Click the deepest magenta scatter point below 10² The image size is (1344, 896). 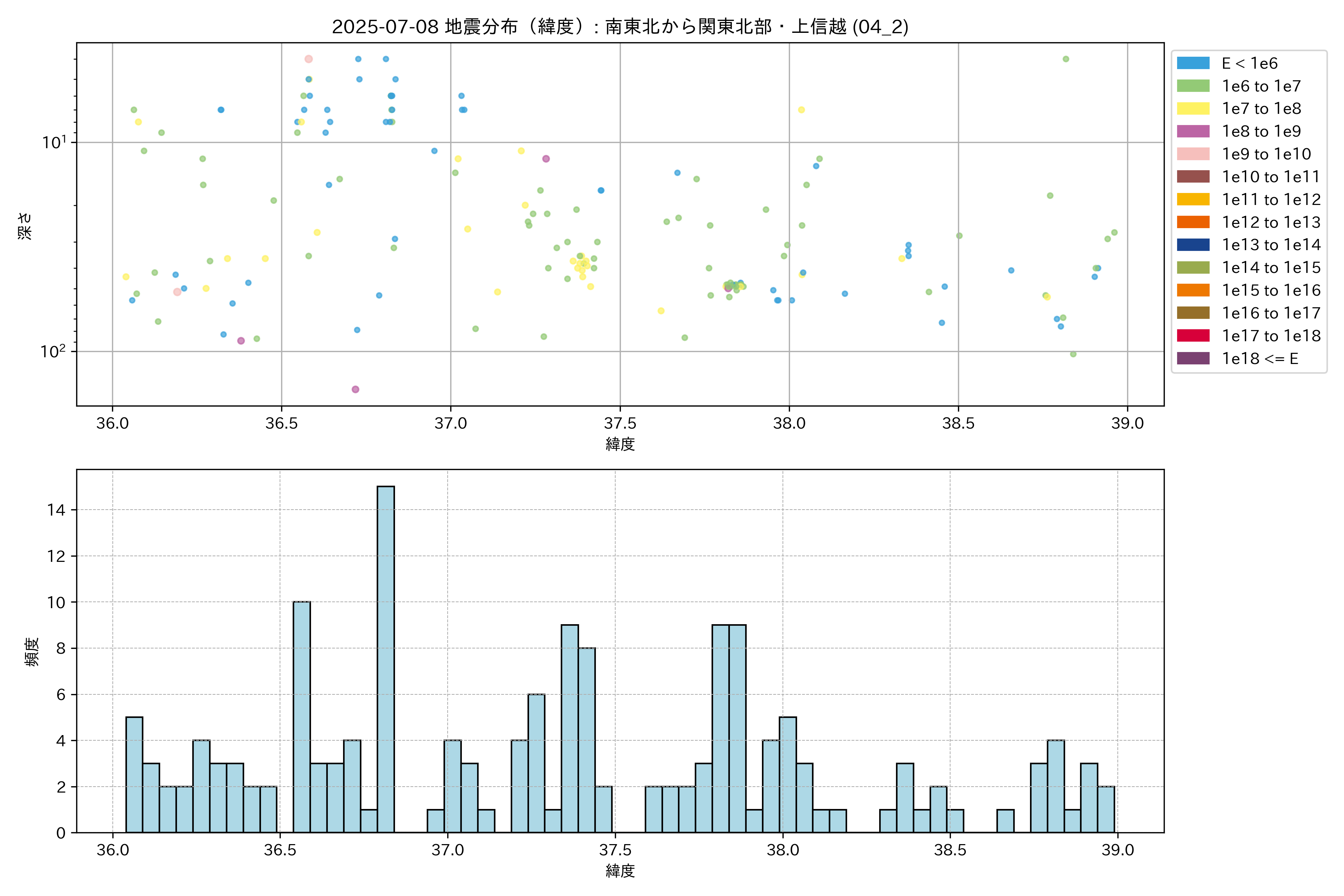coord(355,389)
